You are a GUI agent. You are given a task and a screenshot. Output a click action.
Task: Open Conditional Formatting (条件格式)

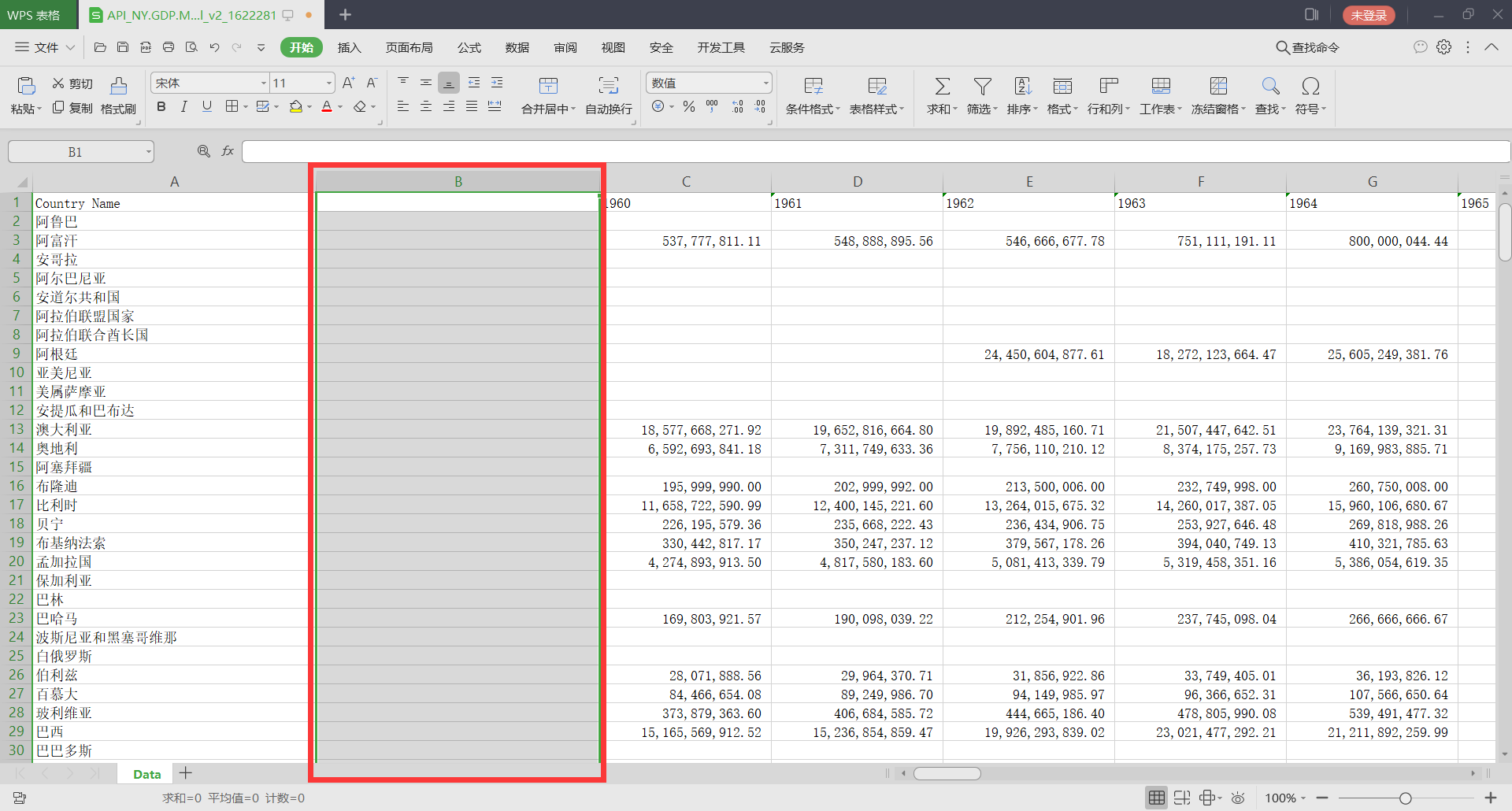tap(813, 95)
